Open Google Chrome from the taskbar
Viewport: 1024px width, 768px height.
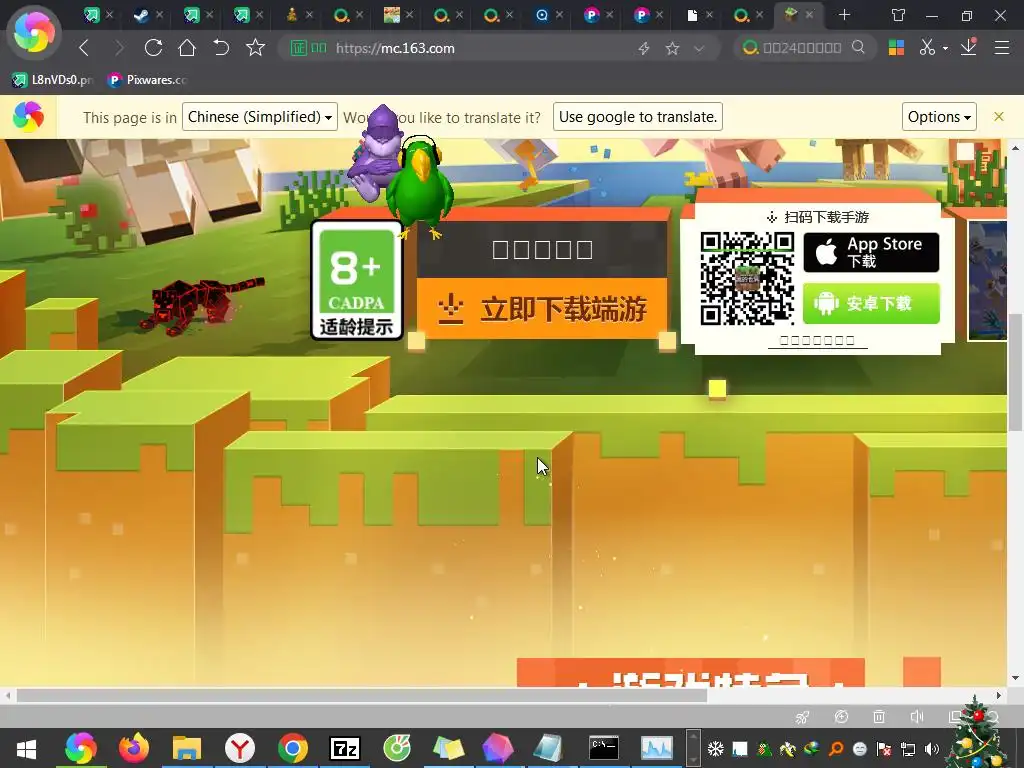(x=293, y=748)
